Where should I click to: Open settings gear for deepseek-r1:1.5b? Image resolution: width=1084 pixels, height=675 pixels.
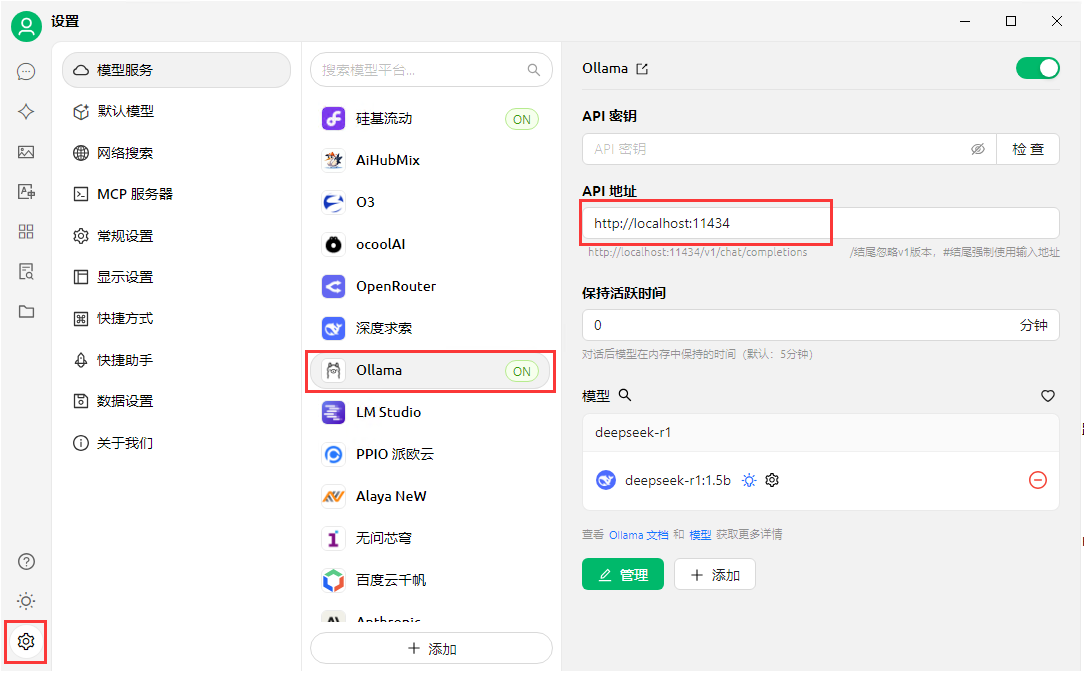(x=772, y=480)
